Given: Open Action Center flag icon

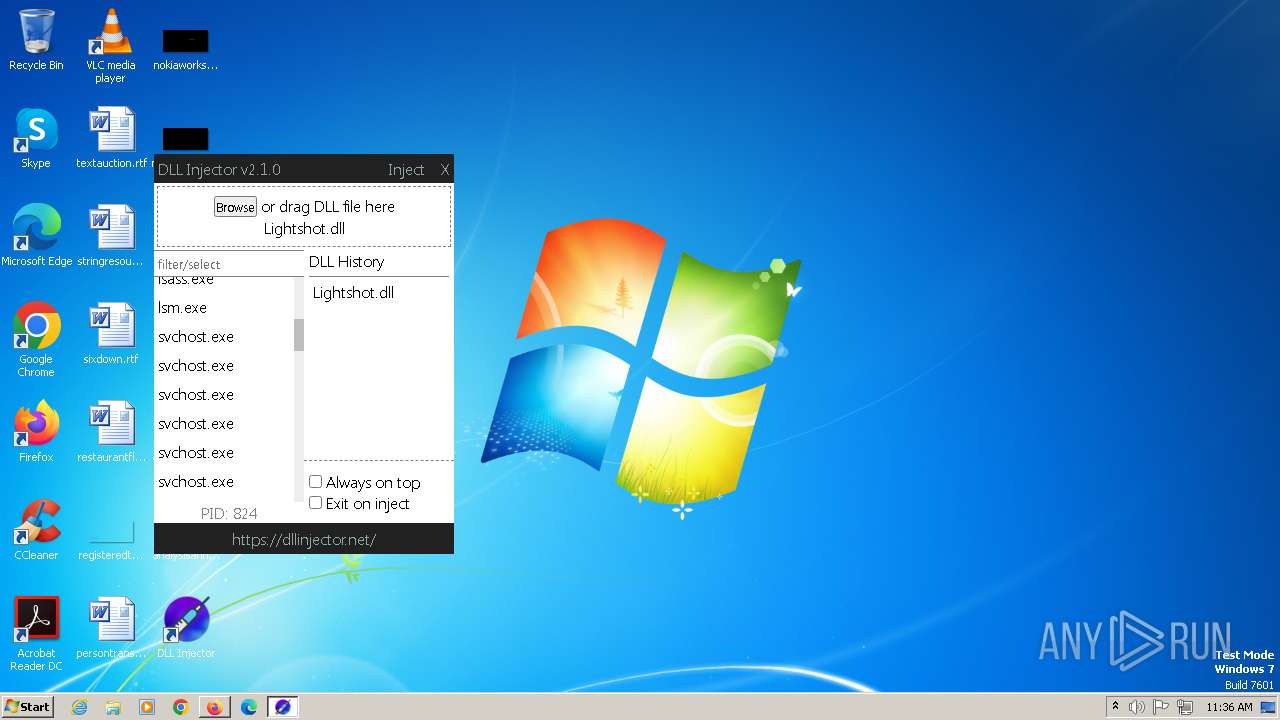Looking at the screenshot, I should pyautogui.click(x=1161, y=707).
